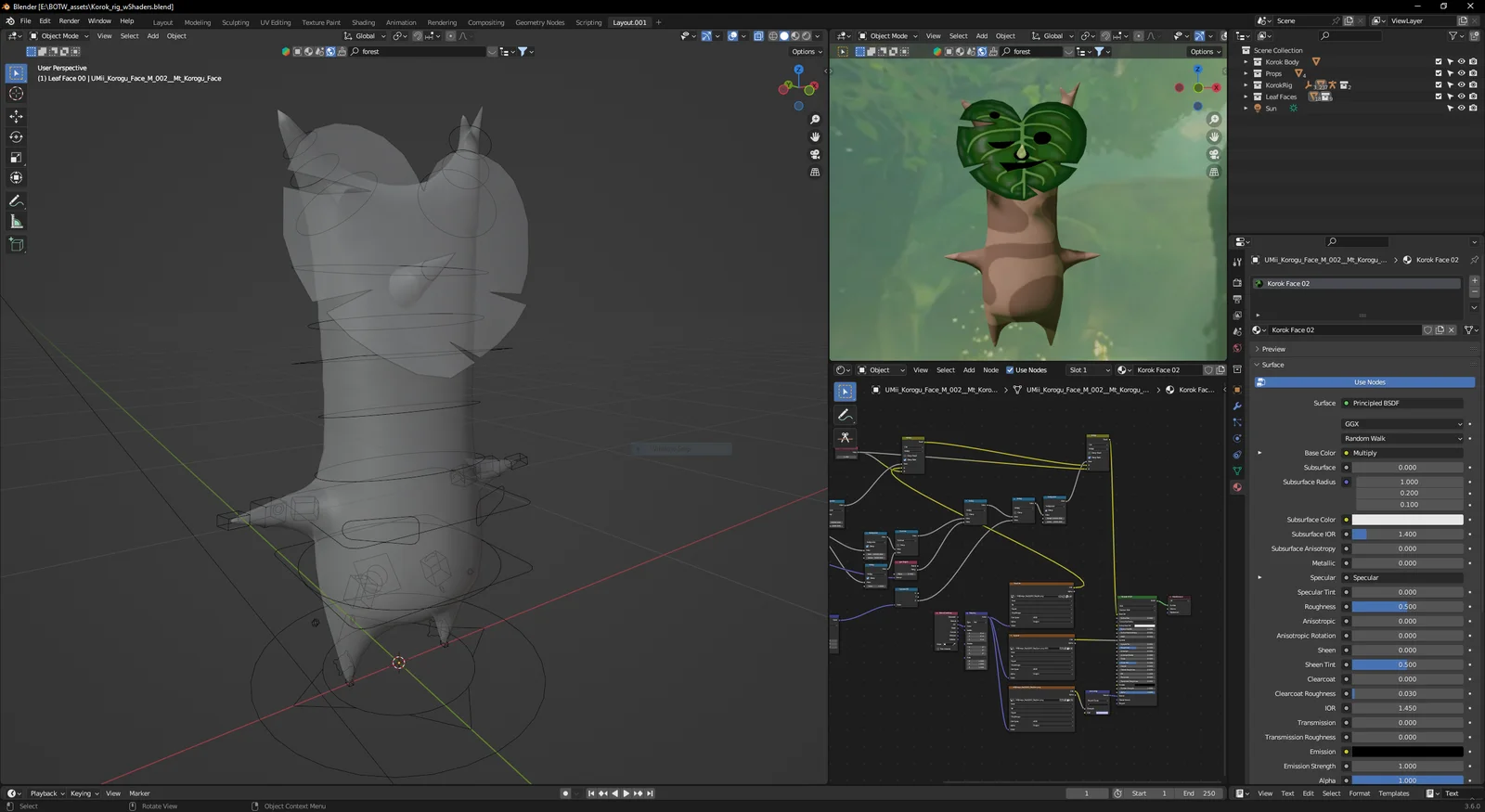
Task: Click the blue Use Nodes button
Action: click(1369, 382)
